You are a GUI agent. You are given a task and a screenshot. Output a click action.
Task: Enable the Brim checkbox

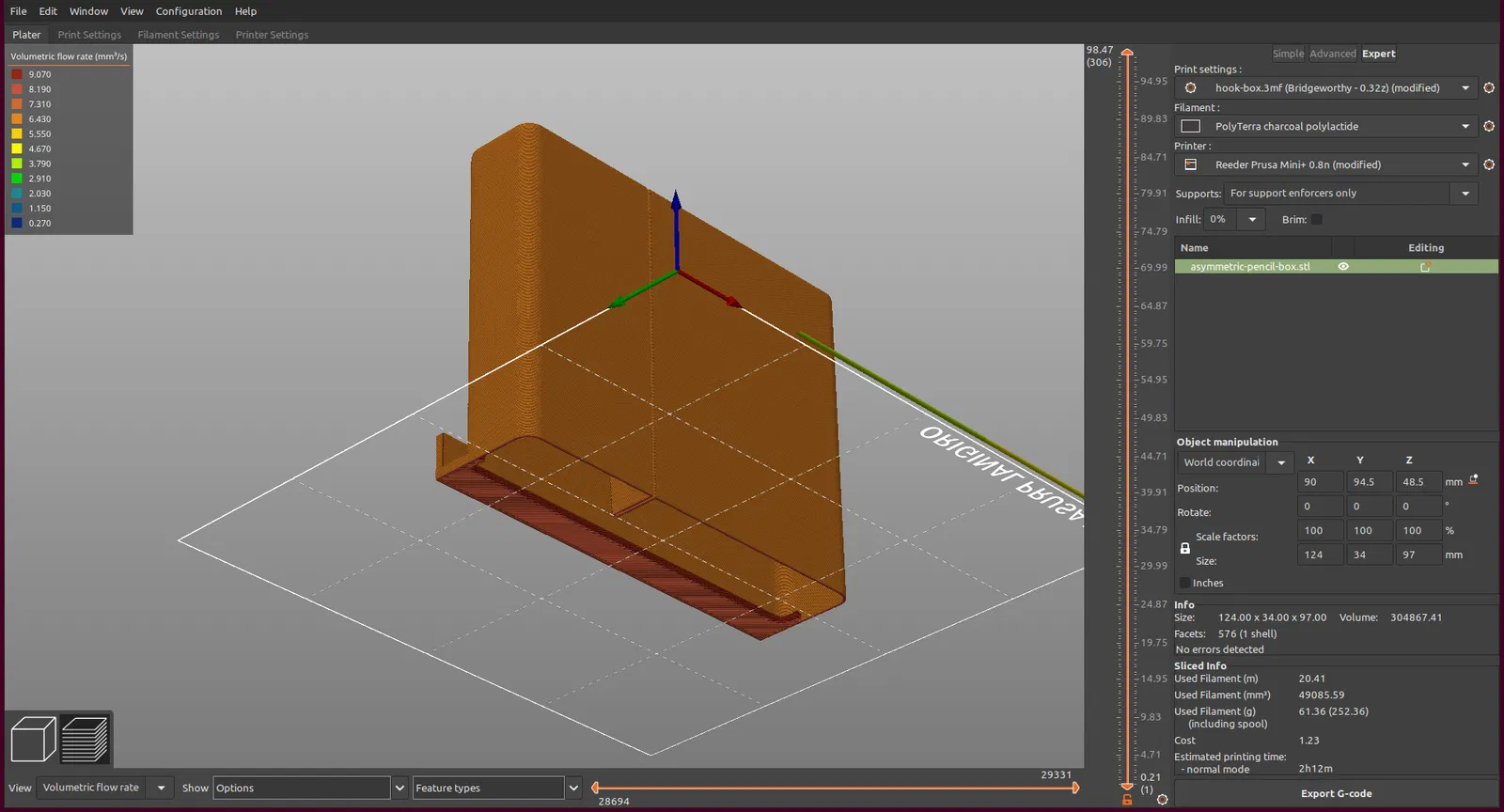(1316, 220)
